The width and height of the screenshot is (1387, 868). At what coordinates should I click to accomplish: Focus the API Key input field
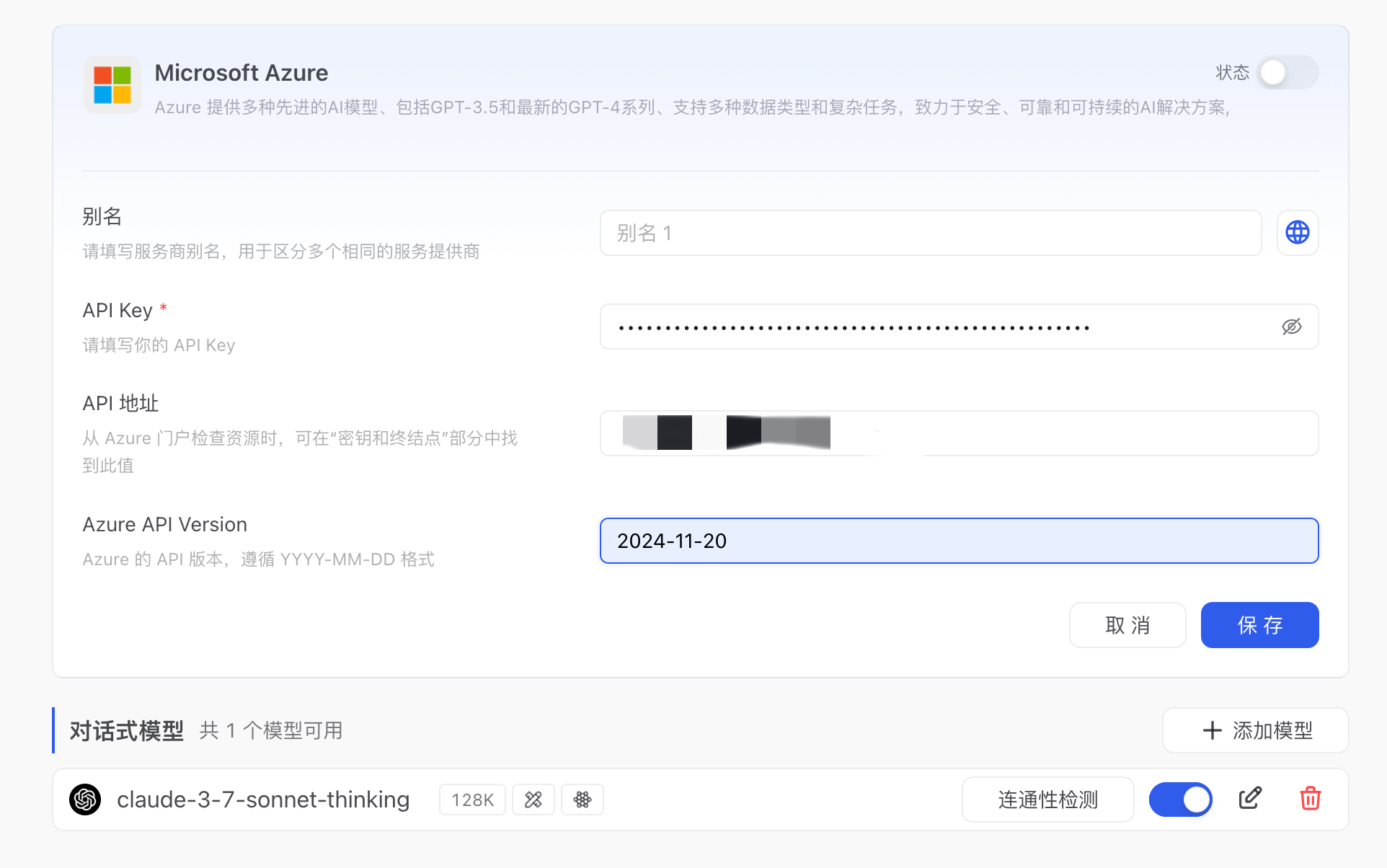pos(960,327)
